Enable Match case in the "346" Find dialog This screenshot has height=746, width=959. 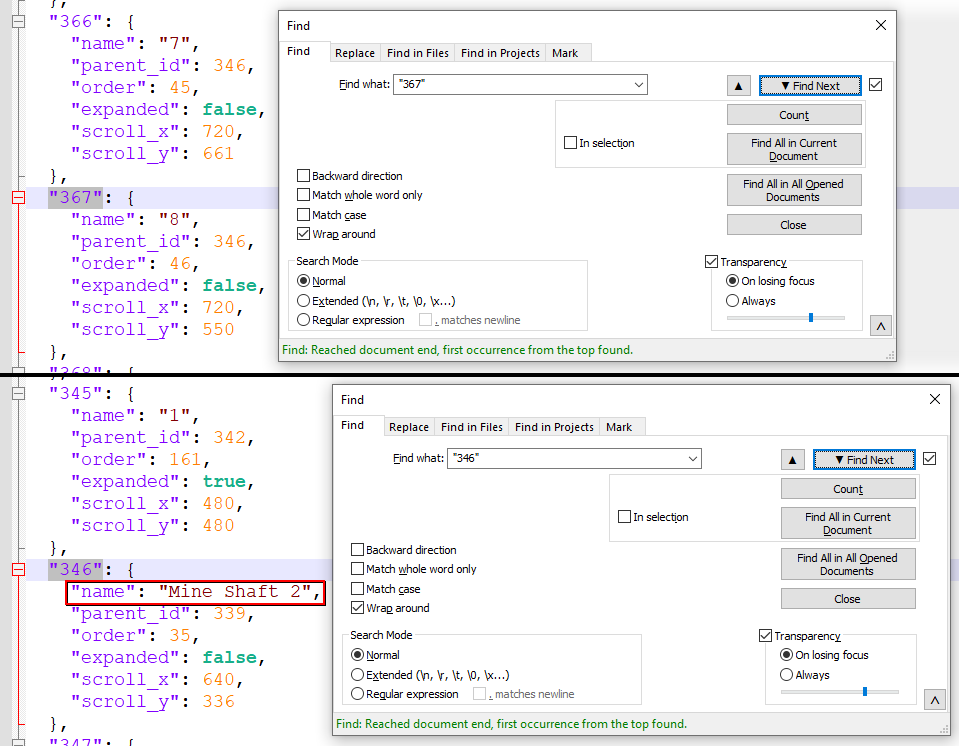click(358, 589)
